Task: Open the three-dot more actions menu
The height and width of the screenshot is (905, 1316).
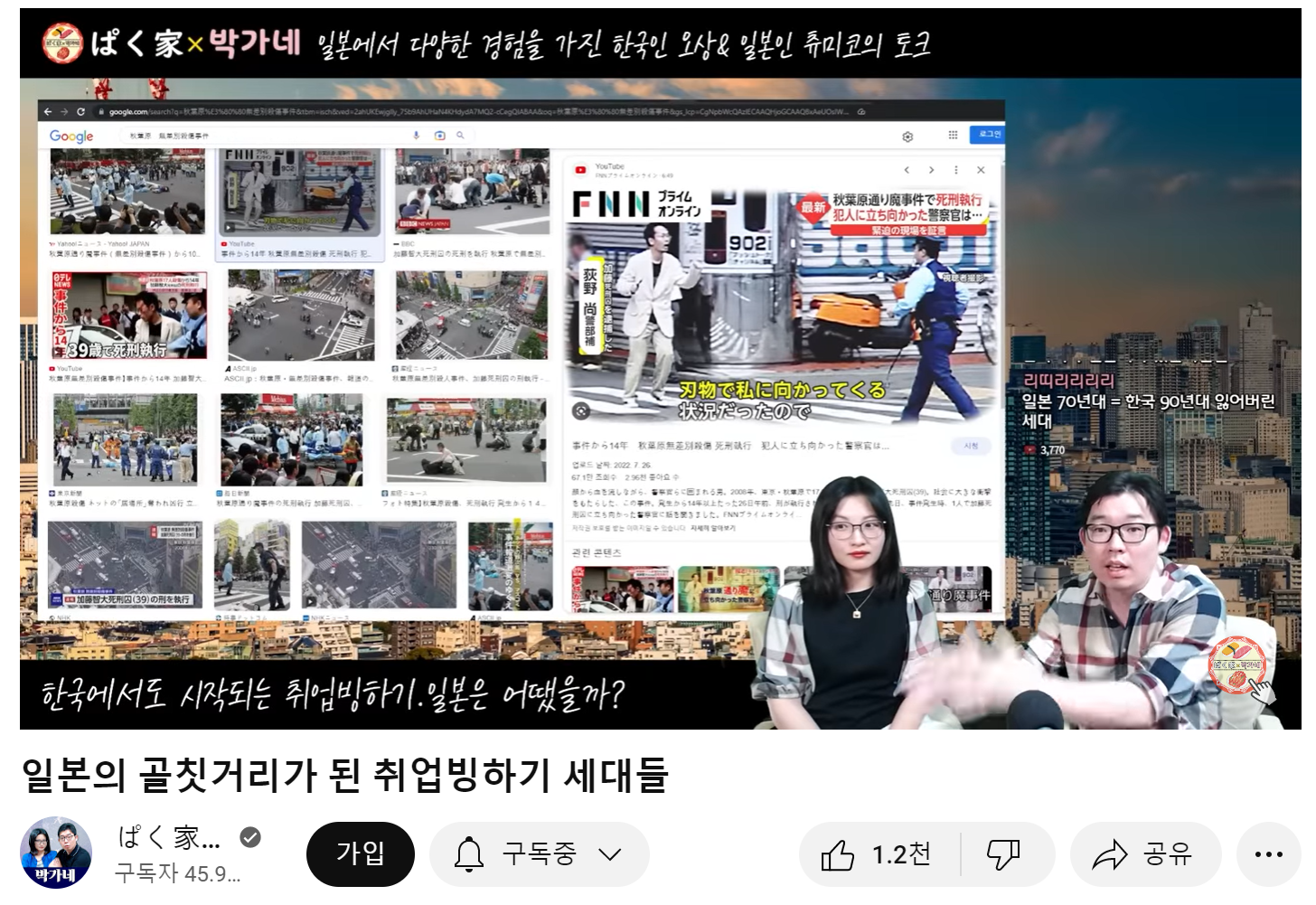Action: [1269, 854]
